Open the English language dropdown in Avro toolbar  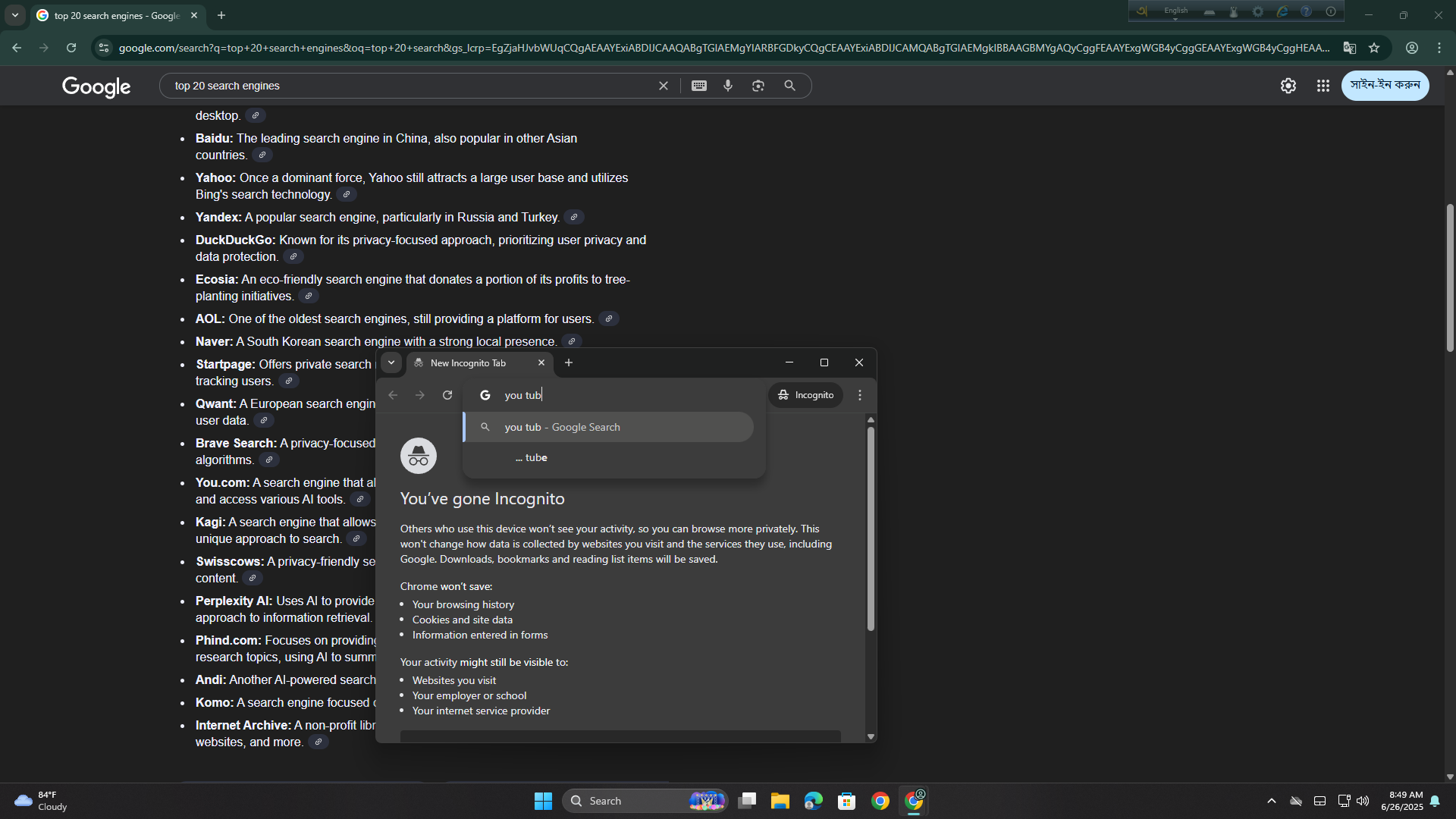pos(1176,11)
